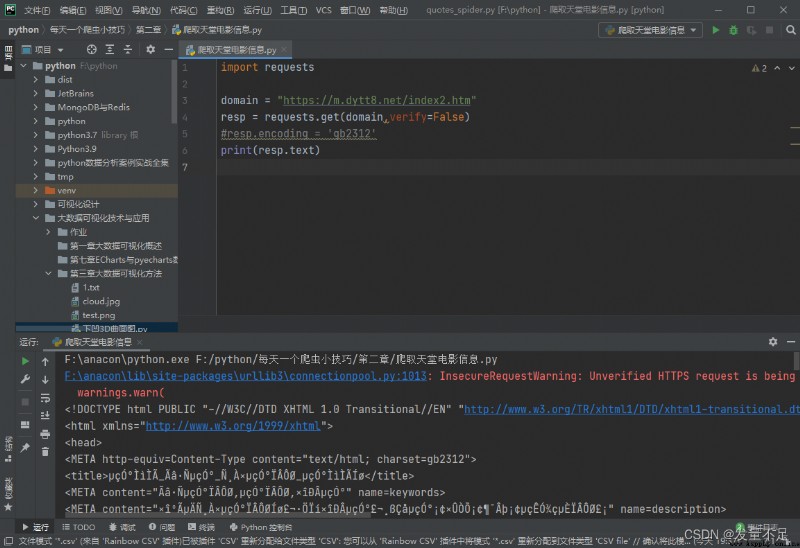Open the 文件(F) menu
This screenshot has height=548, width=800.
coord(37,10)
